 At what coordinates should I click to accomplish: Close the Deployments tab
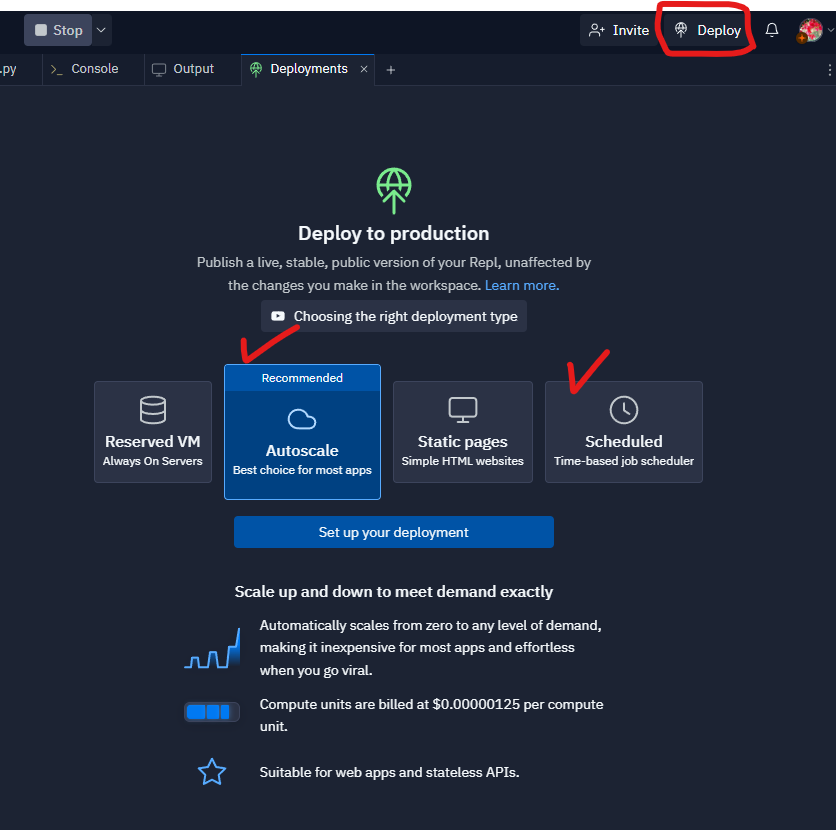point(364,69)
